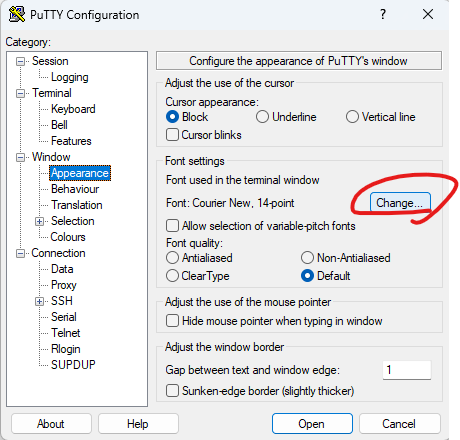Open the SSH category
The image size is (460, 440).
(x=62, y=301)
